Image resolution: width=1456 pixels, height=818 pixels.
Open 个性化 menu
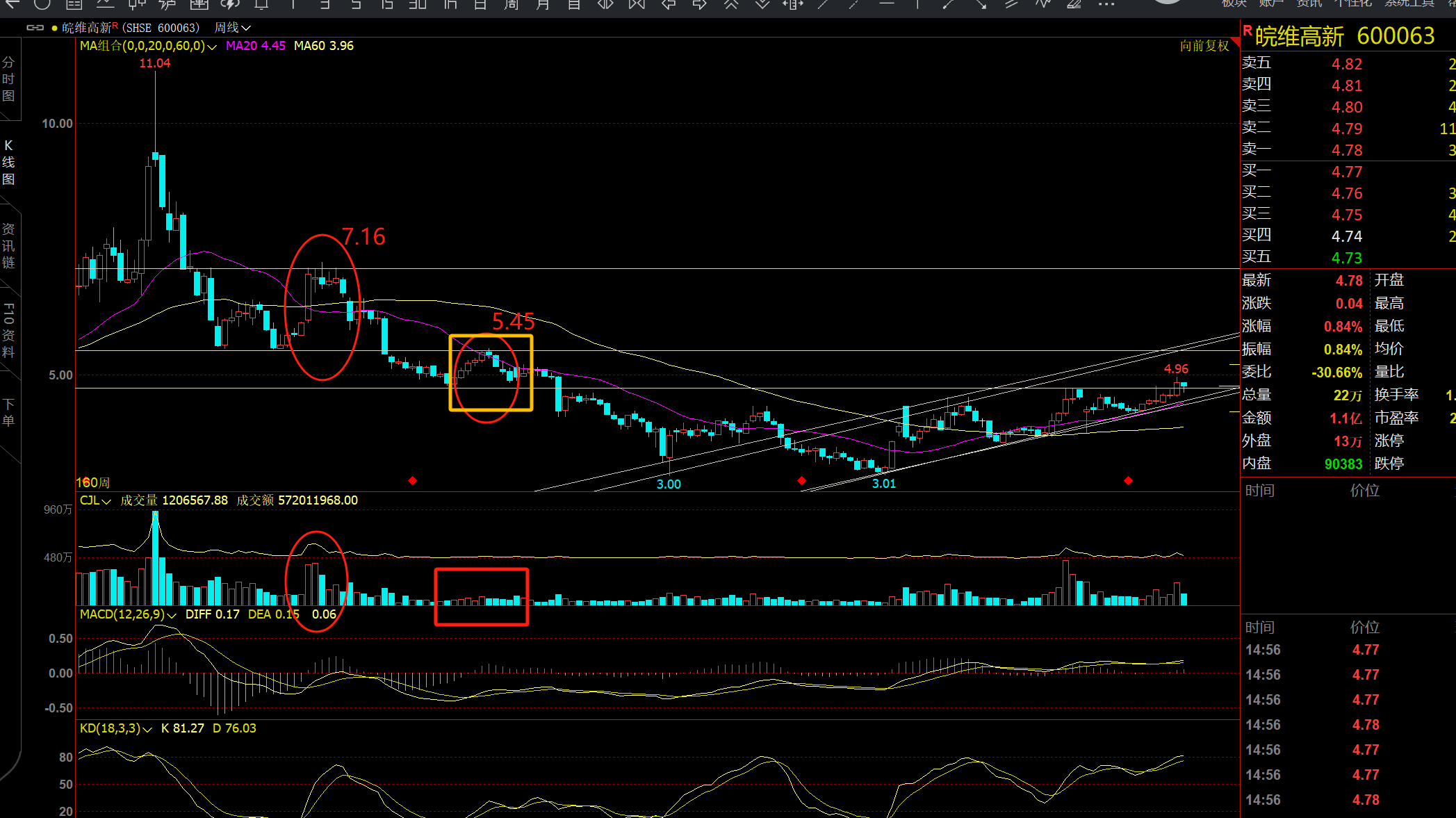(x=1352, y=3)
